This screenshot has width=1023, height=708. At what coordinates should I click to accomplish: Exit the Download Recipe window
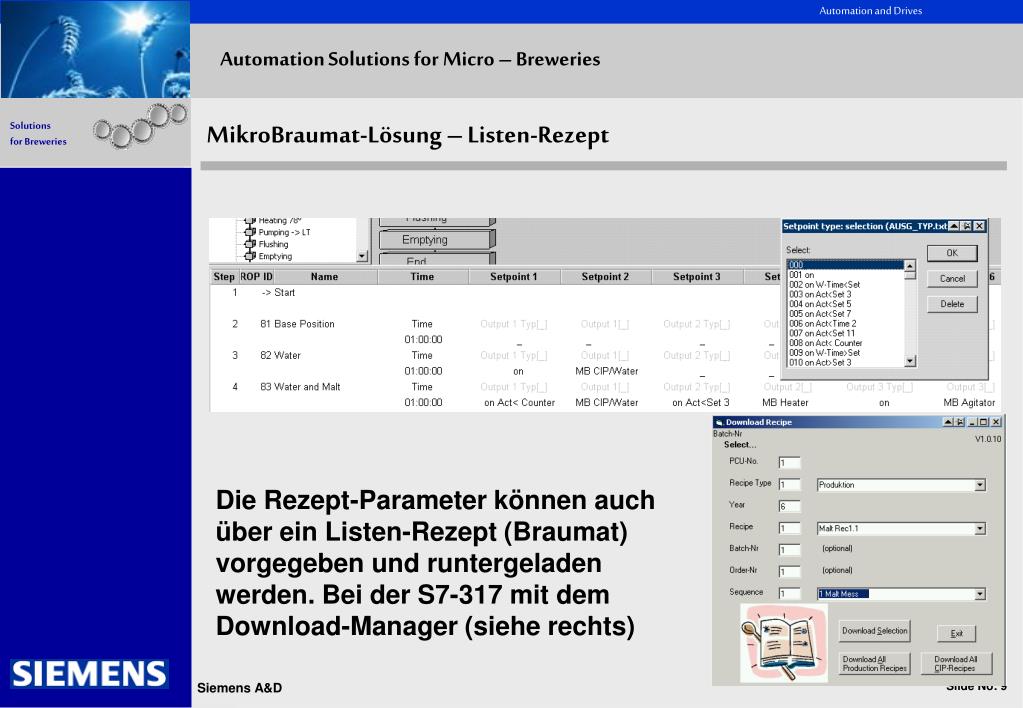pos(956,633)
